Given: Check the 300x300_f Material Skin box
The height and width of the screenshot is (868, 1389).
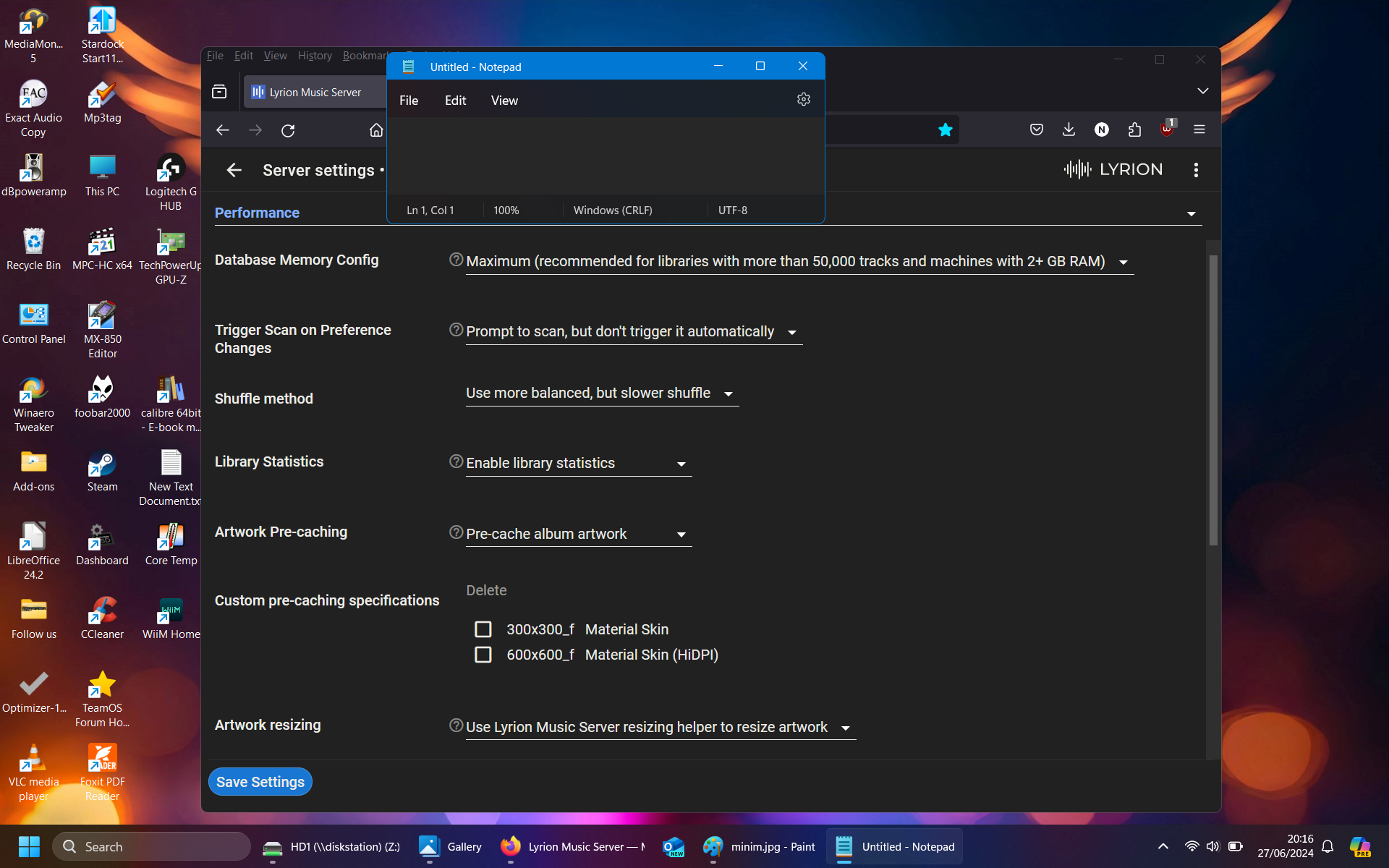Looking at the screenshot, I should point(483,629).
